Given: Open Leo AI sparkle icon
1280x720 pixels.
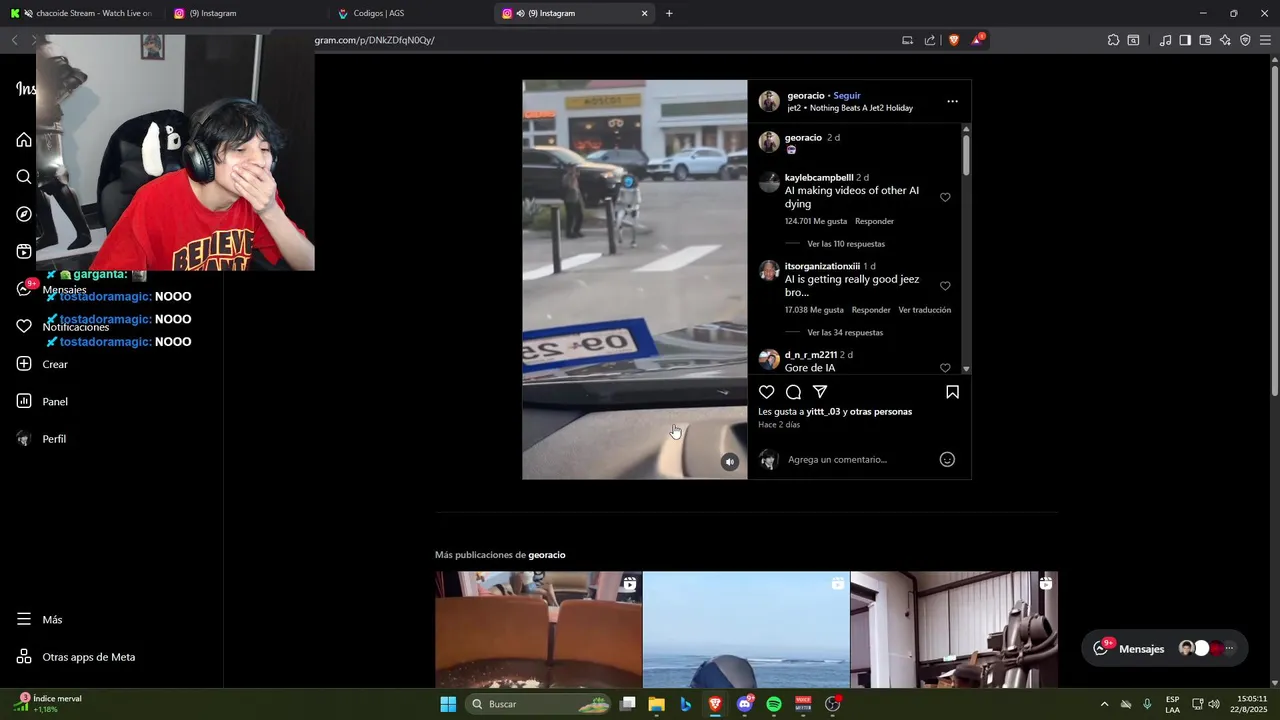Looking at the screenshot, I should pos(1225,40).
